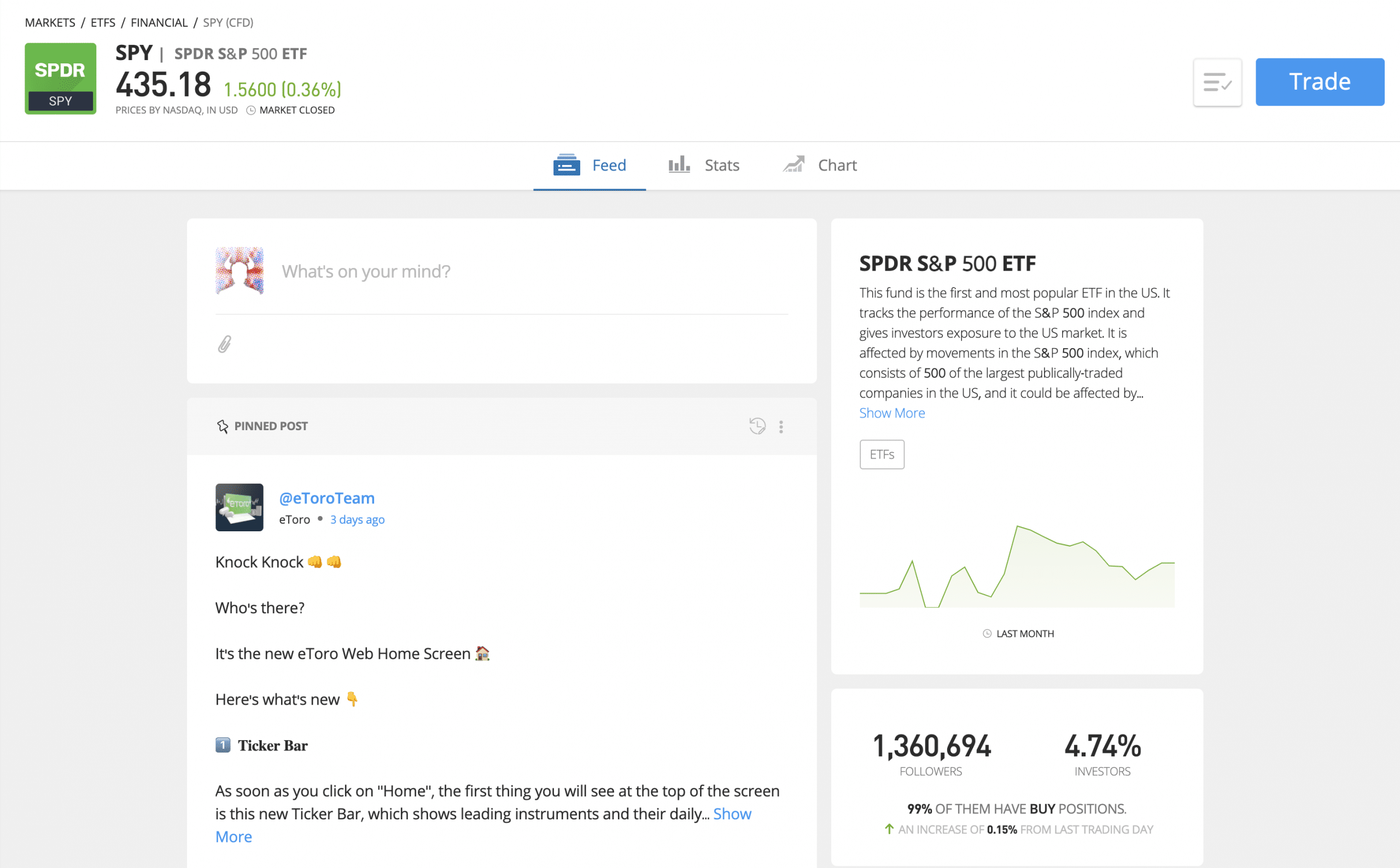This screenshot has width=1400, height=868.
Task: Click the '99% of them have BUY positions' text
Action: [x=1017, y=808]
